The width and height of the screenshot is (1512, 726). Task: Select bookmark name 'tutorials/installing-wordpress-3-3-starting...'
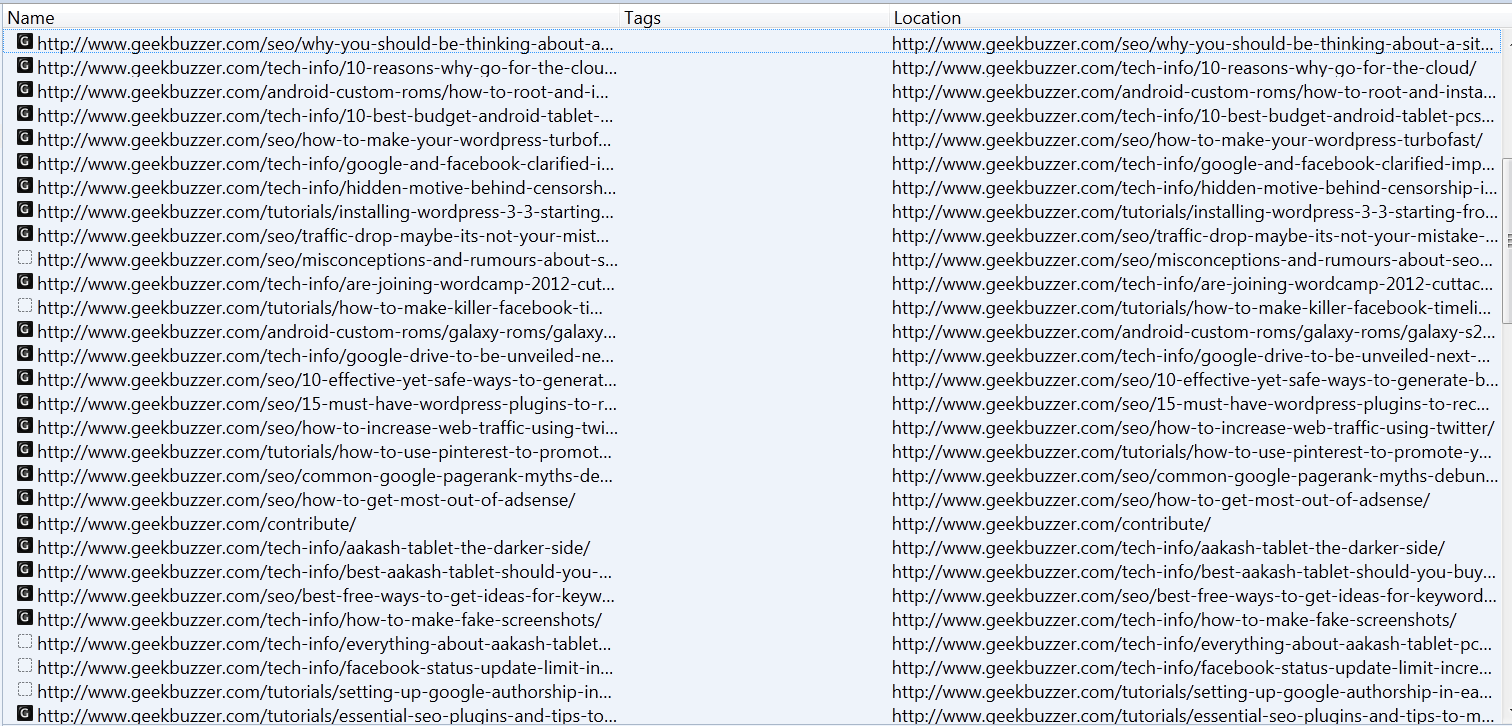click(326, 212)
